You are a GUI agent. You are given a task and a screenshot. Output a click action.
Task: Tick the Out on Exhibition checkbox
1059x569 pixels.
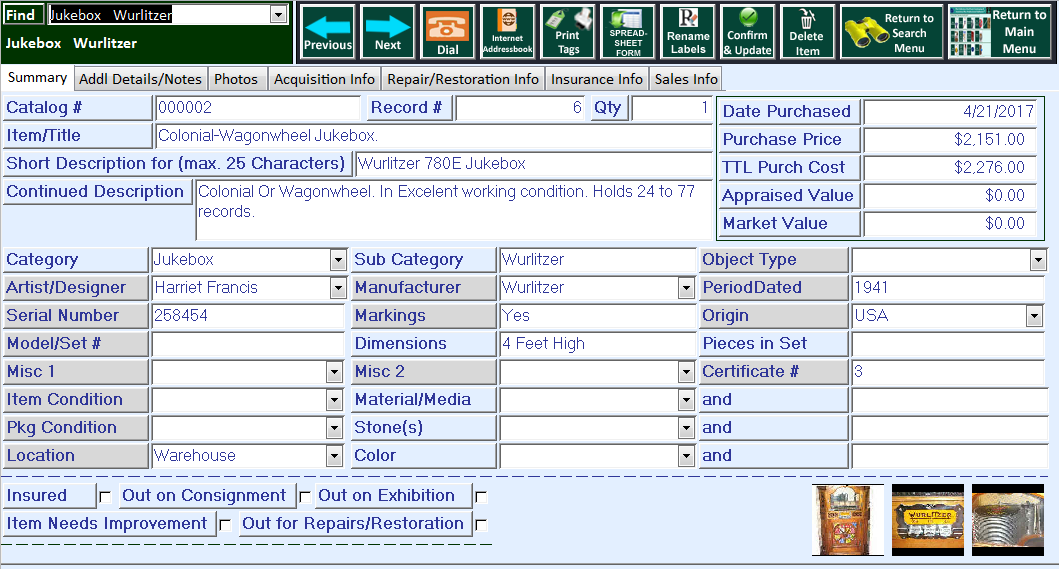(x=481, y=497)
